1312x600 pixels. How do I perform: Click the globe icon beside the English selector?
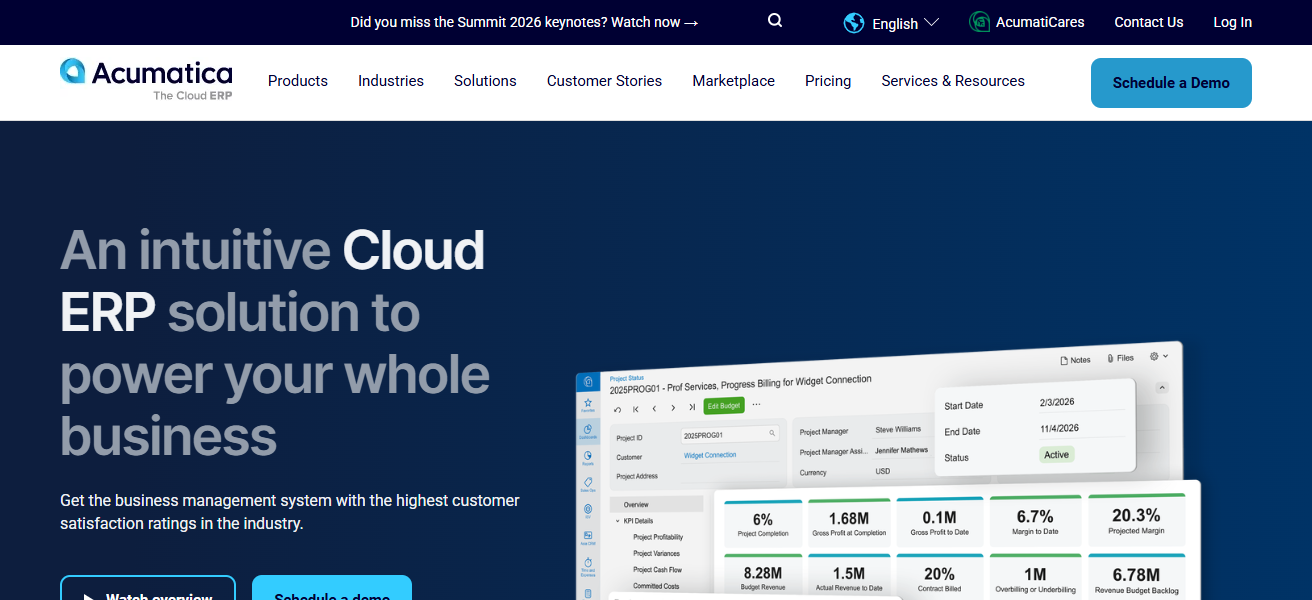click(853, 22)
